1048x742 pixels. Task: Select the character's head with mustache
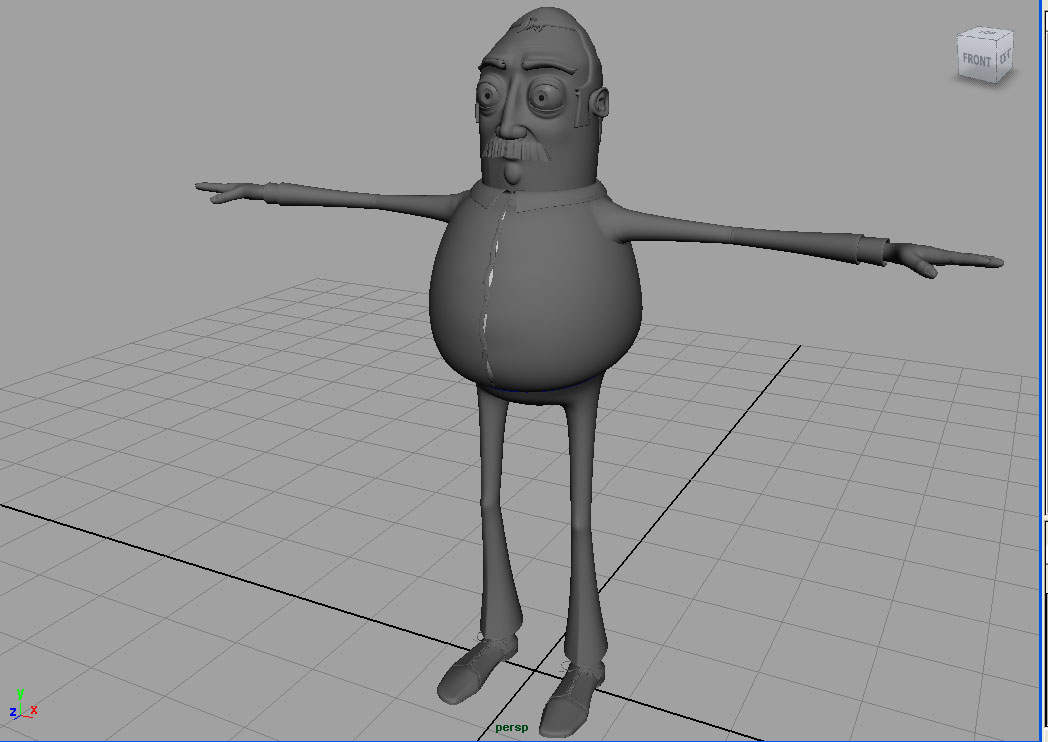click(x=541, y=100)
